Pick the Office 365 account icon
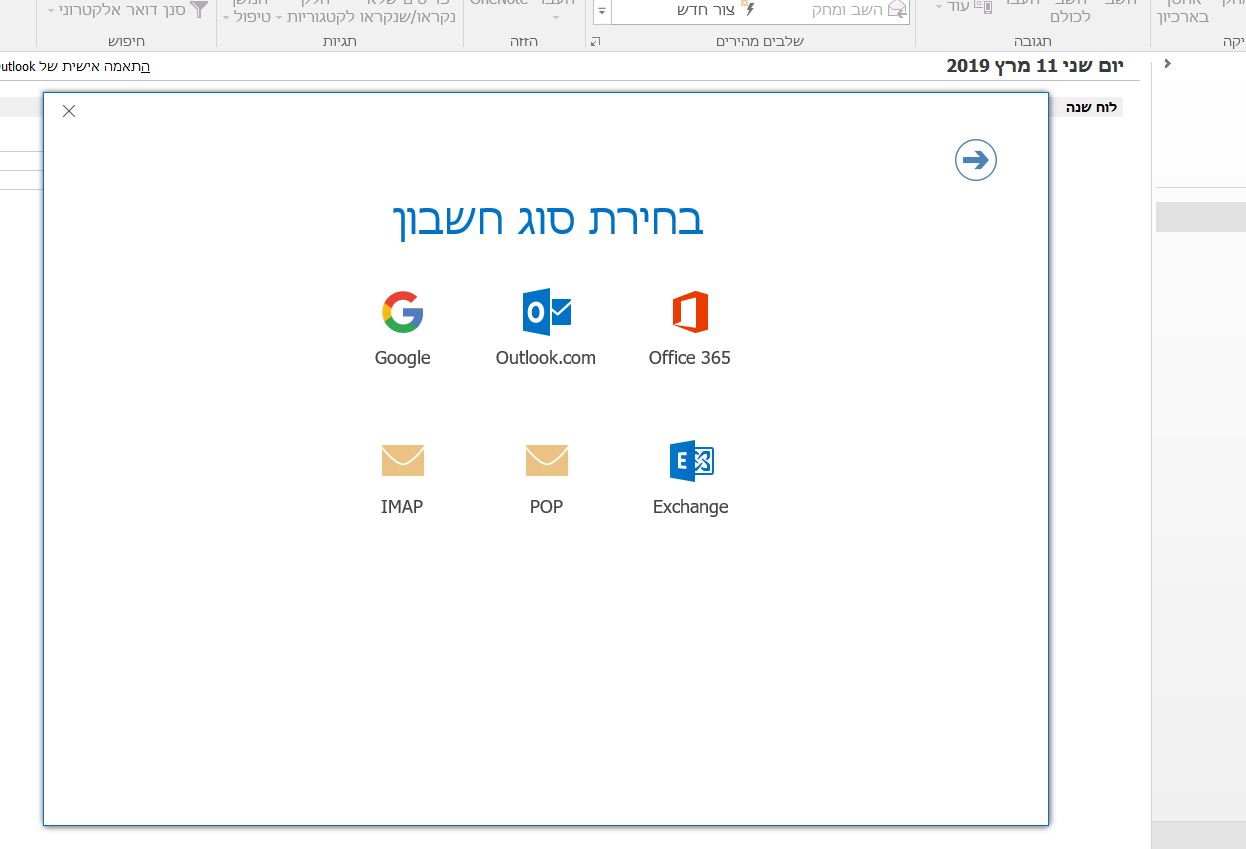The height and width of the screenshot is (849, 1246). 690,312
